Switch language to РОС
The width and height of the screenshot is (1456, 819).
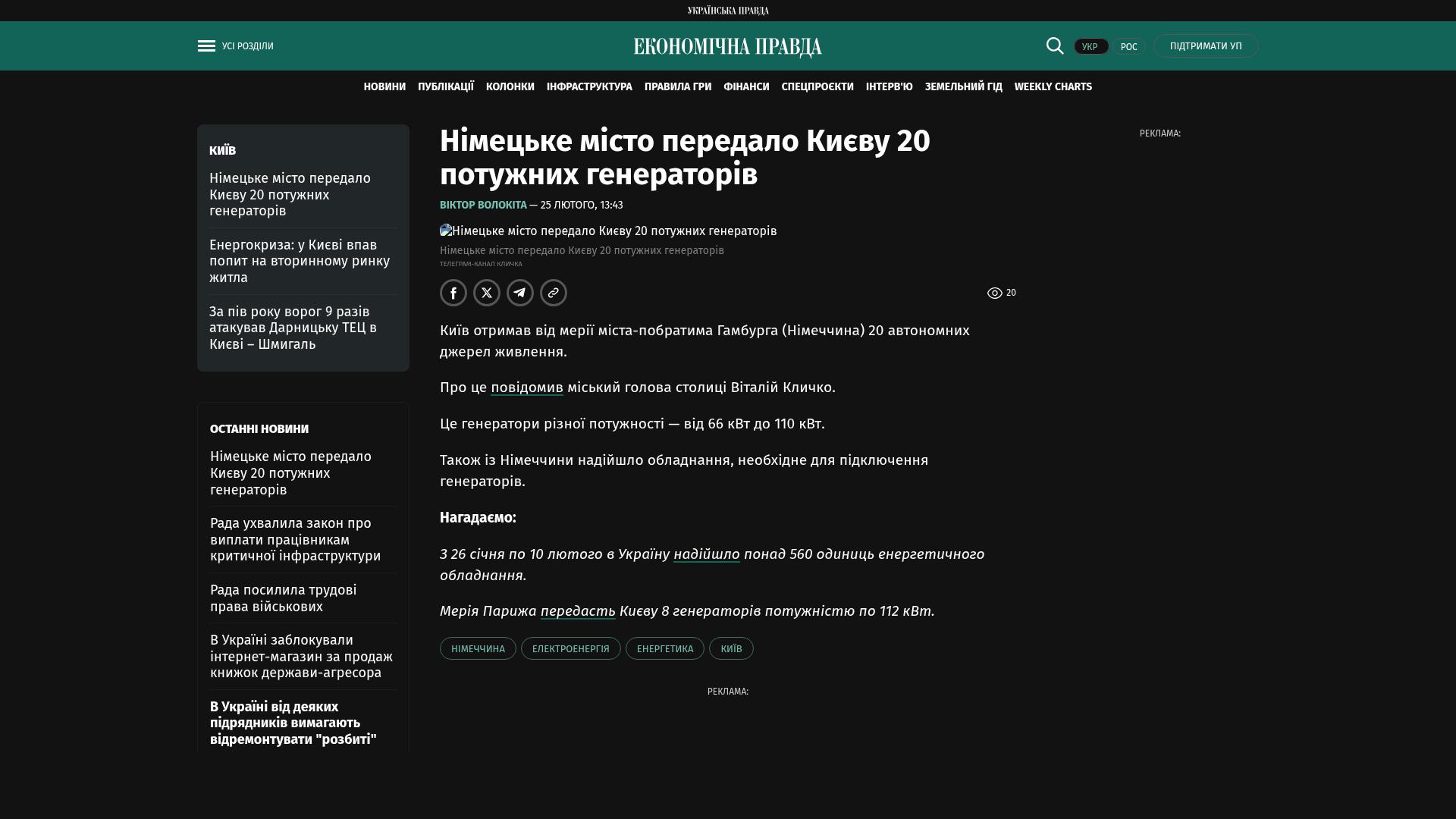(x=1128, y=47)
